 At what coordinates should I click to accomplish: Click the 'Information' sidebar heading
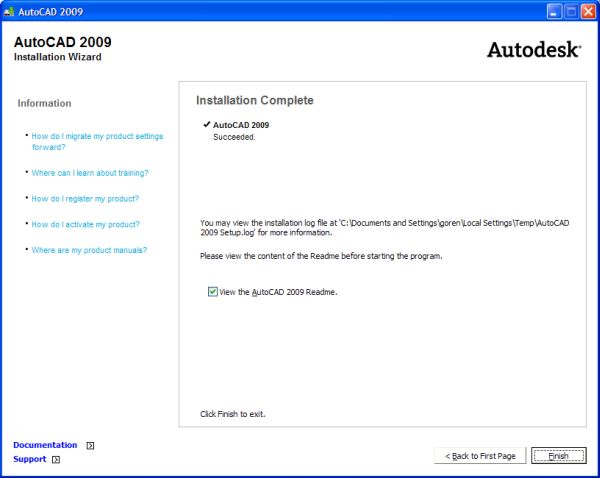click(x=44, y=103)
